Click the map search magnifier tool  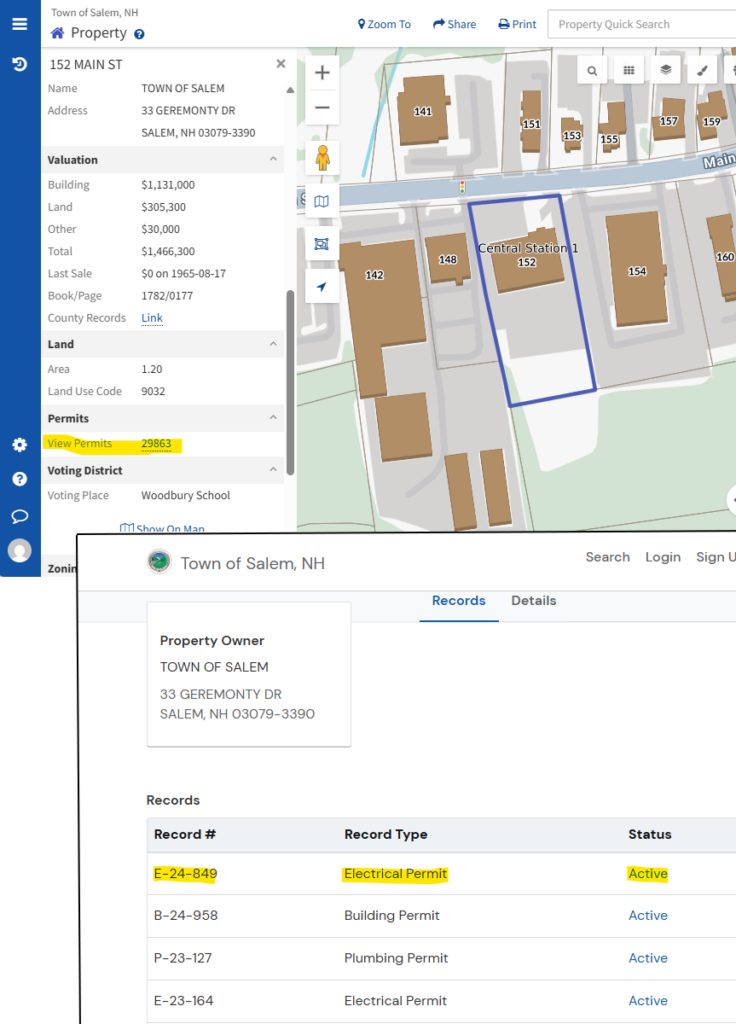(x=593, y=71)
